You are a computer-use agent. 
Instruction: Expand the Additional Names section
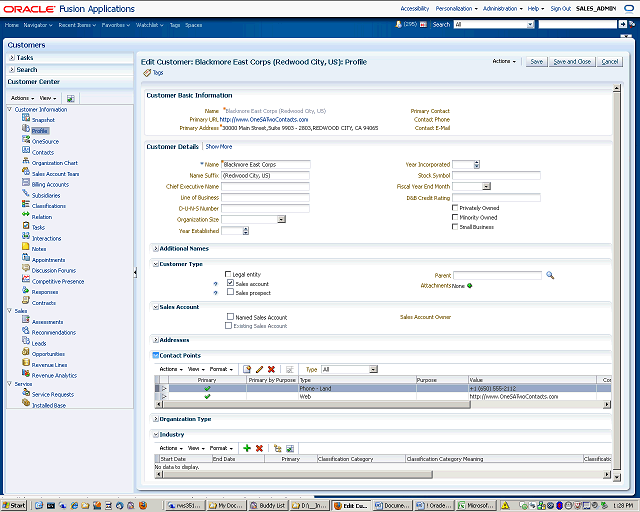click(155, 248)
